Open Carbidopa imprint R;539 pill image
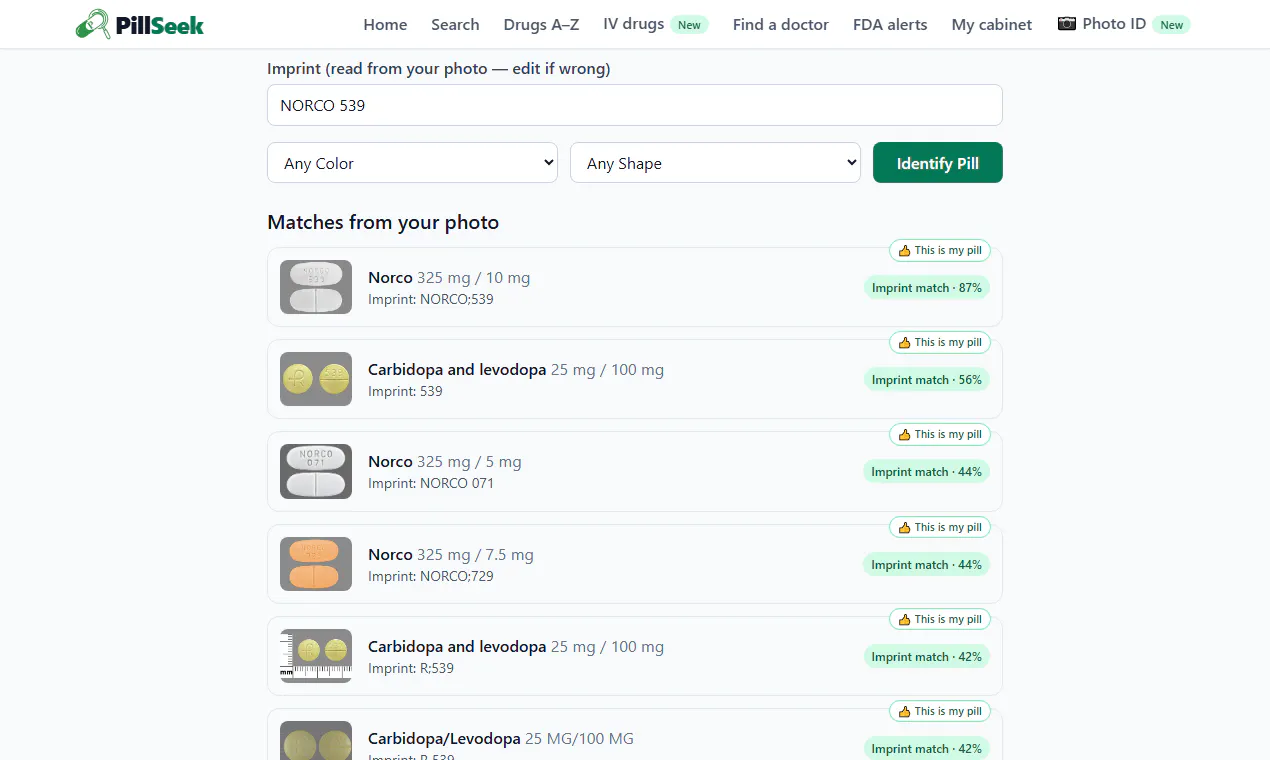The height and width of the screenshot is (760, 1270). pyautogui.click(x=316, y=656)
